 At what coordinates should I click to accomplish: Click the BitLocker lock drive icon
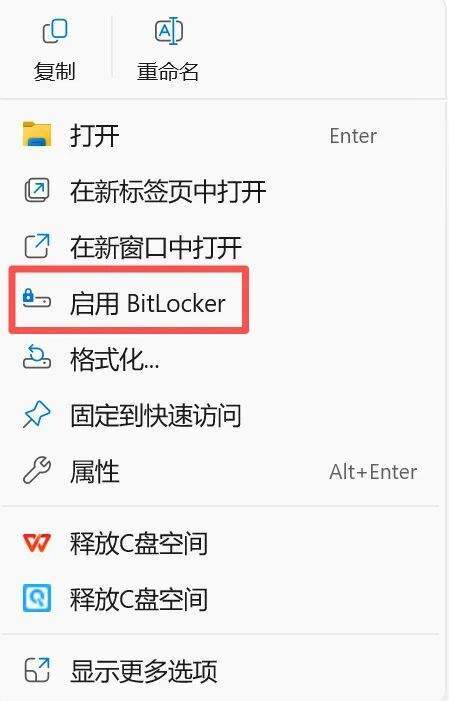[x=37, y=298]
